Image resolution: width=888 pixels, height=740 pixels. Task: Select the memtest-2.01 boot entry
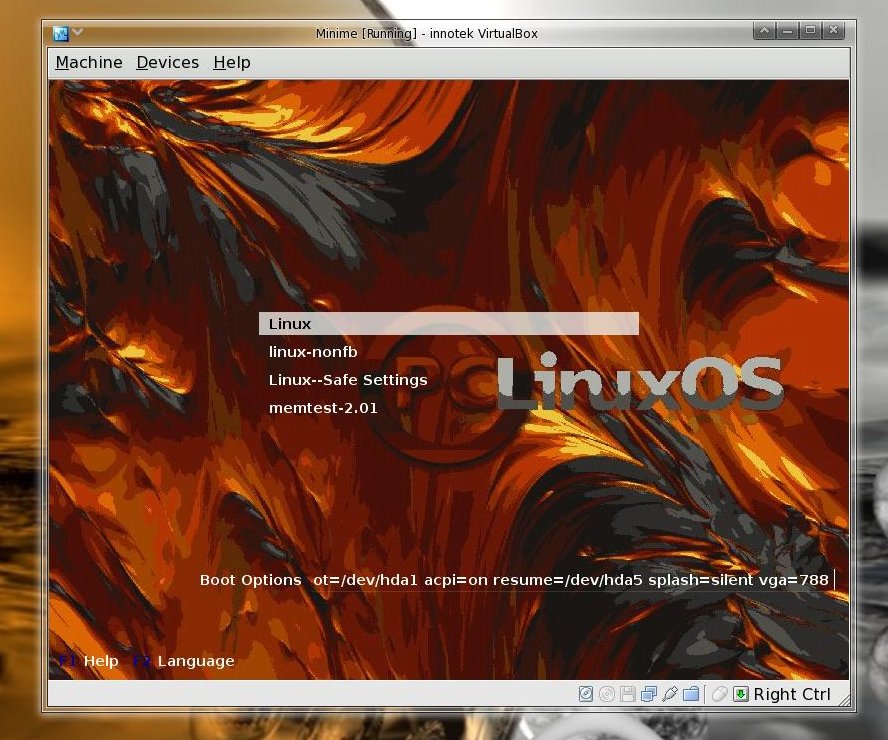point(323,408)
